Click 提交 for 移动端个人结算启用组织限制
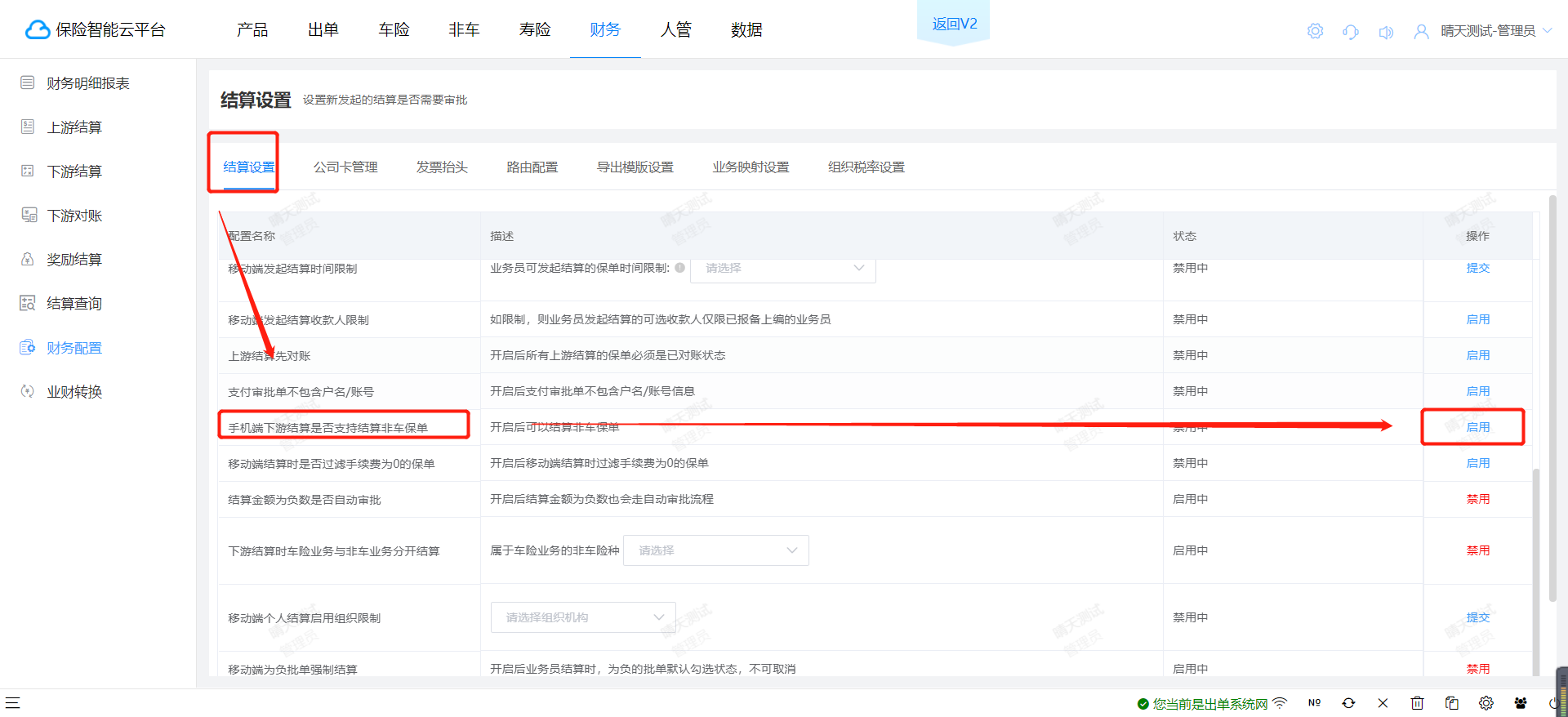Viewport: 1568px width, 717px height. click(x=1478, y=617)
